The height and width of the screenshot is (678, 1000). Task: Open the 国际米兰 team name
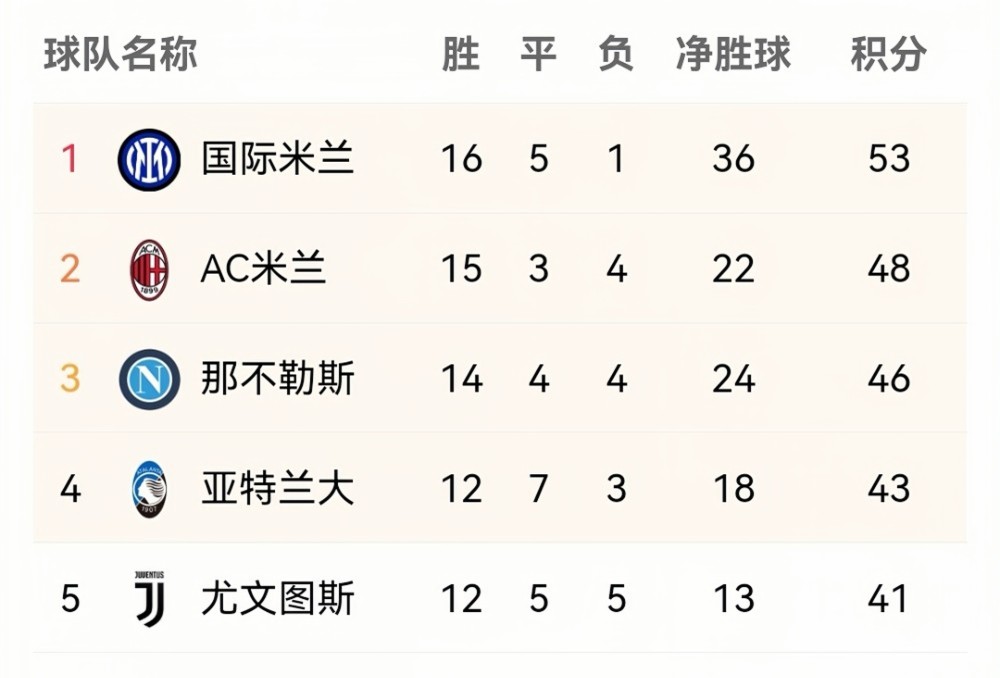[277, 158]
